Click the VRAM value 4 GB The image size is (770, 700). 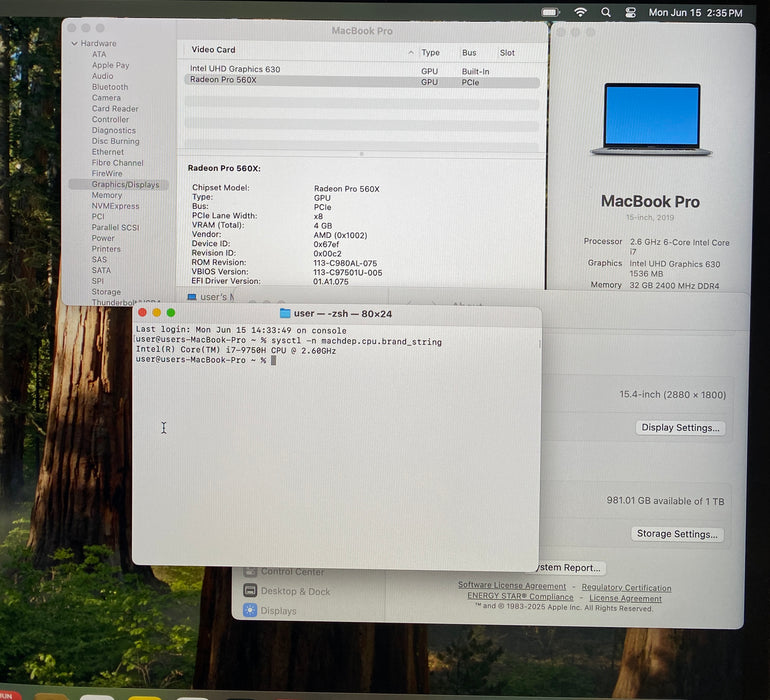[x=323, y=225]
